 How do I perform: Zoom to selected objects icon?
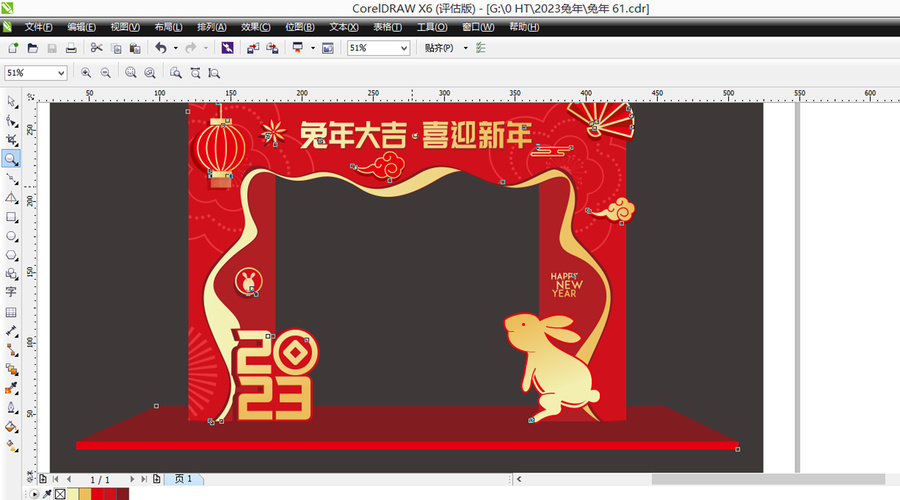(x=131, y=73)
